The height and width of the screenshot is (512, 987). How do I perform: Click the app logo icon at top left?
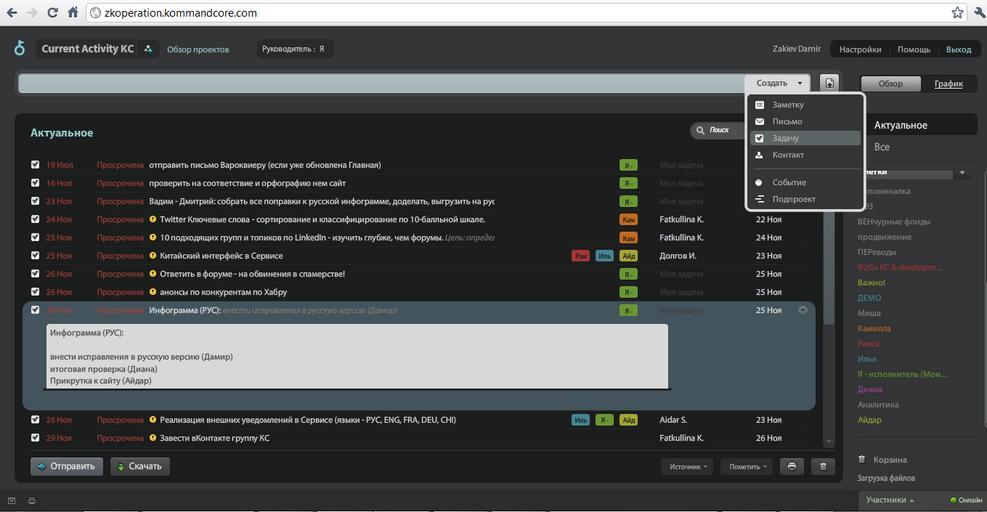click(x=19, y=49)
